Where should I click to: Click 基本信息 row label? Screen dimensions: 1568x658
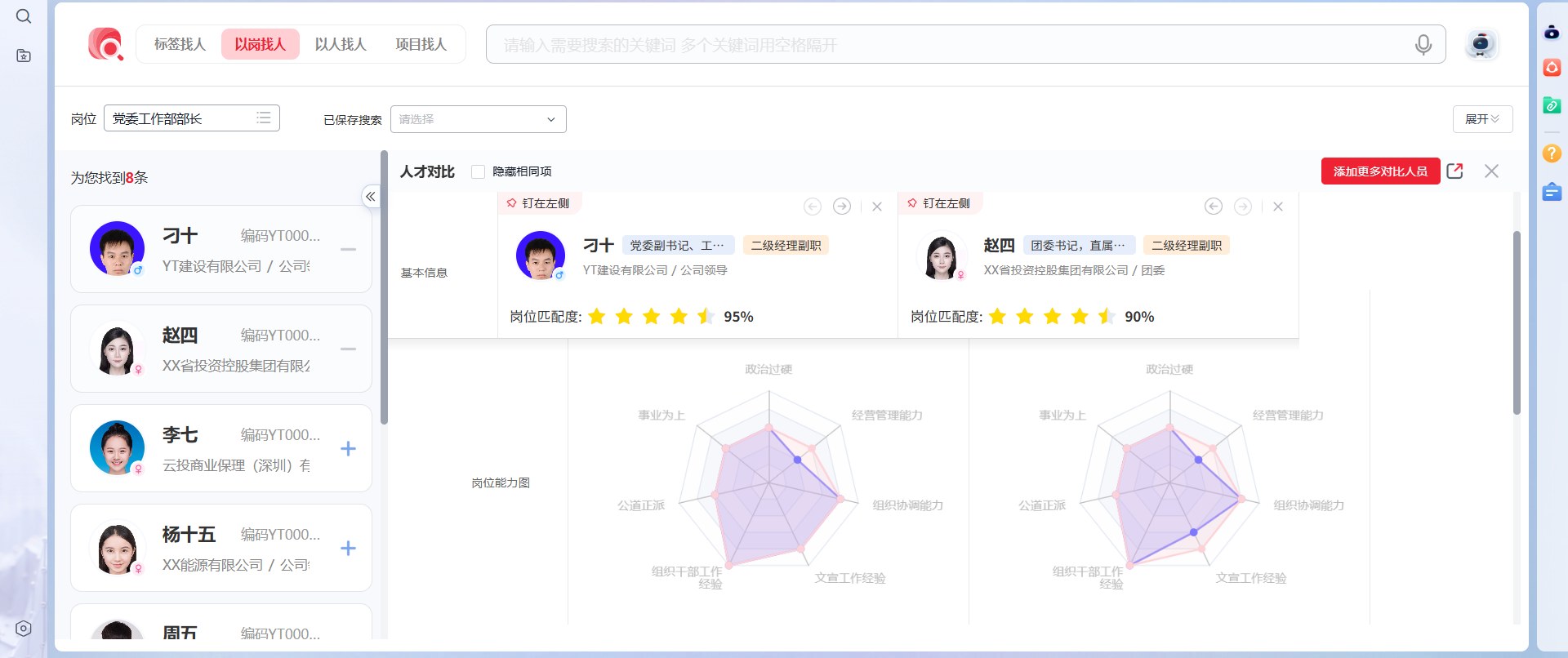(x=424, y=273)
